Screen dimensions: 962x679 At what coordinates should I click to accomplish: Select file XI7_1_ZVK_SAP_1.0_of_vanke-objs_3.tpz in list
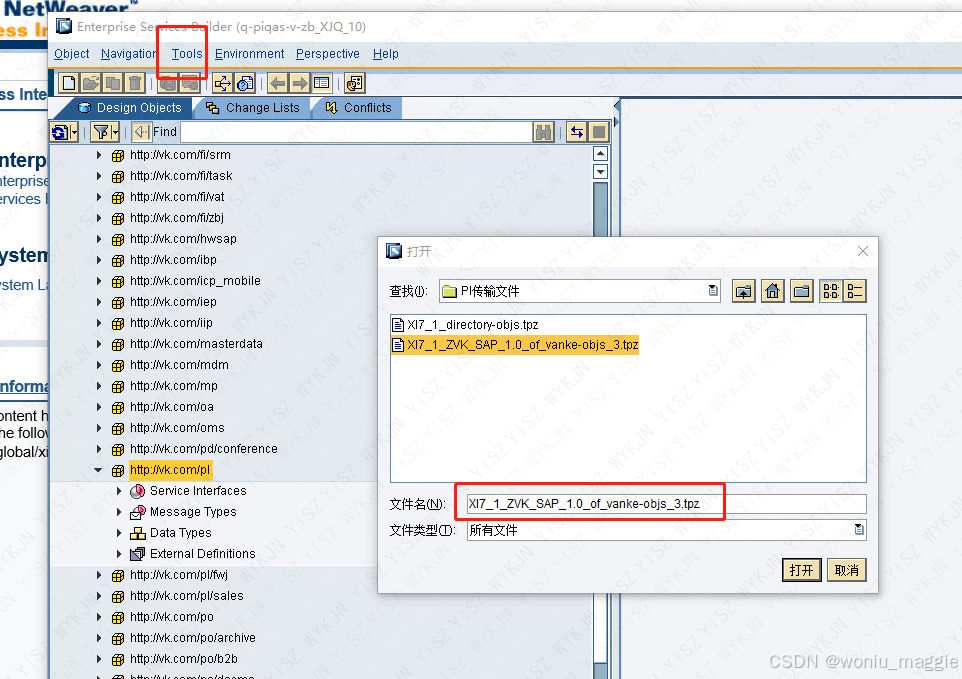515,345
